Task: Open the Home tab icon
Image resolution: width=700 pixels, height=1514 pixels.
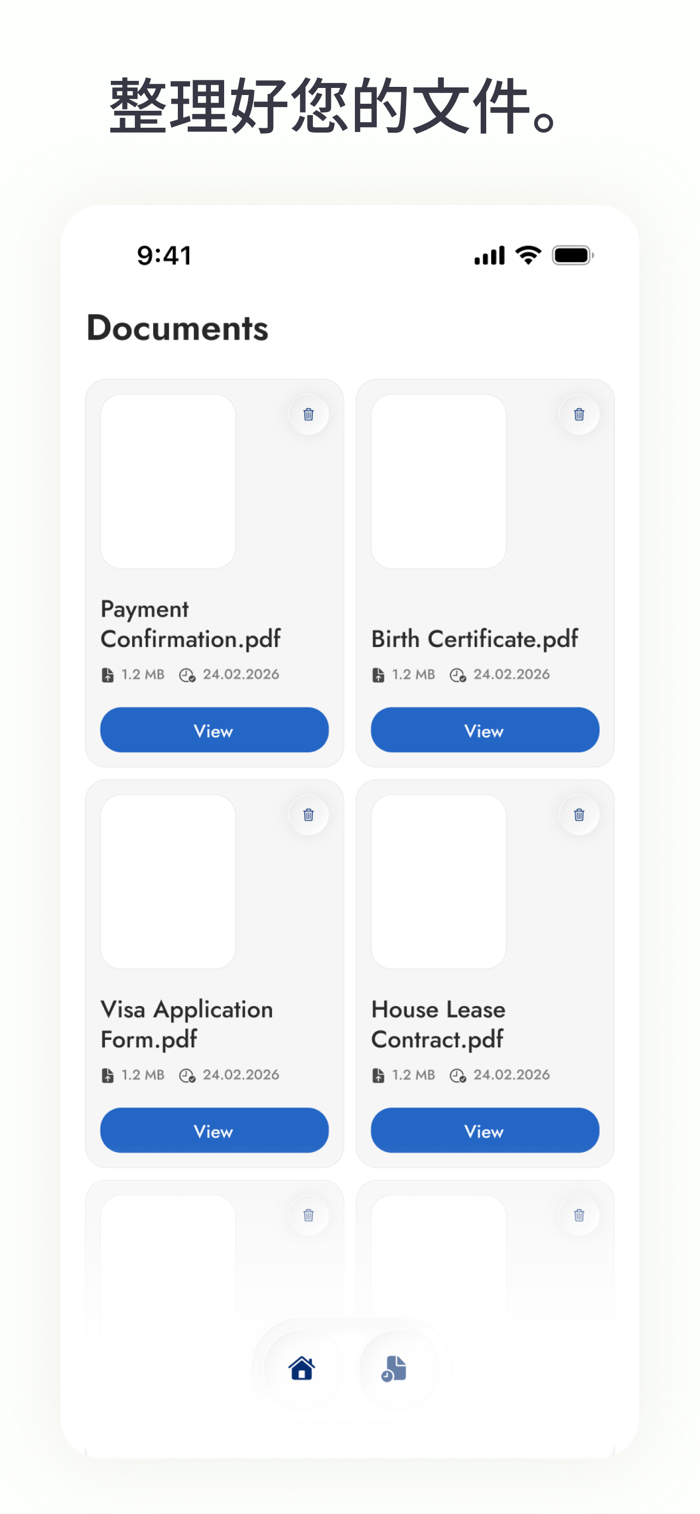Action: [x=302, y=1368]
